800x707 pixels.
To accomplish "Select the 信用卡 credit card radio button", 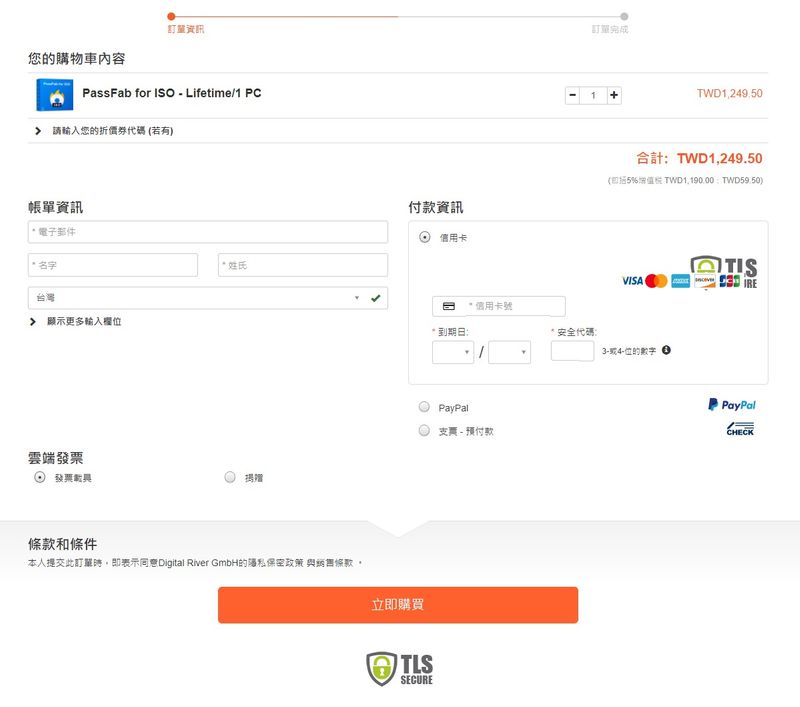I will tap(424, 237).
